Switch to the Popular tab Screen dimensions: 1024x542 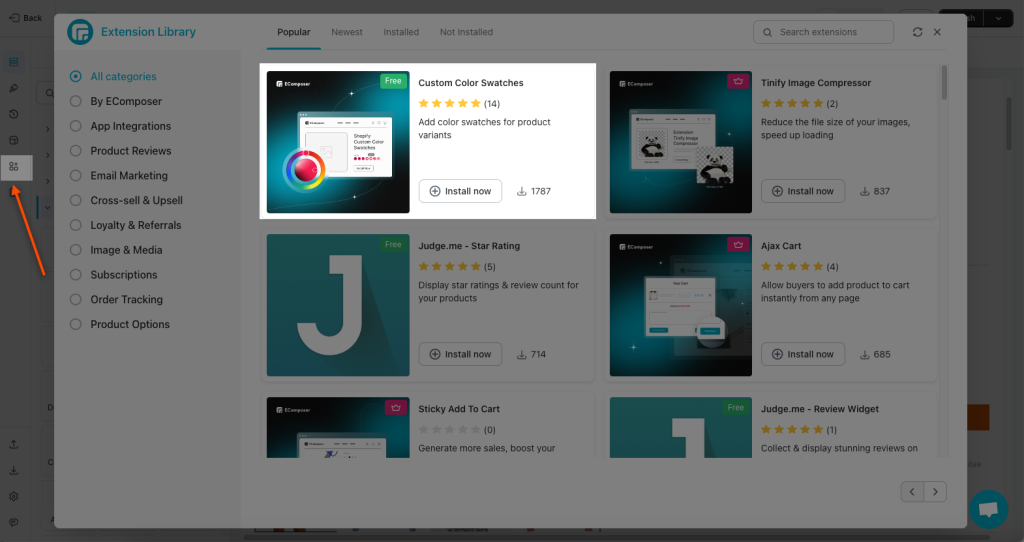click(x=294, y=32)
